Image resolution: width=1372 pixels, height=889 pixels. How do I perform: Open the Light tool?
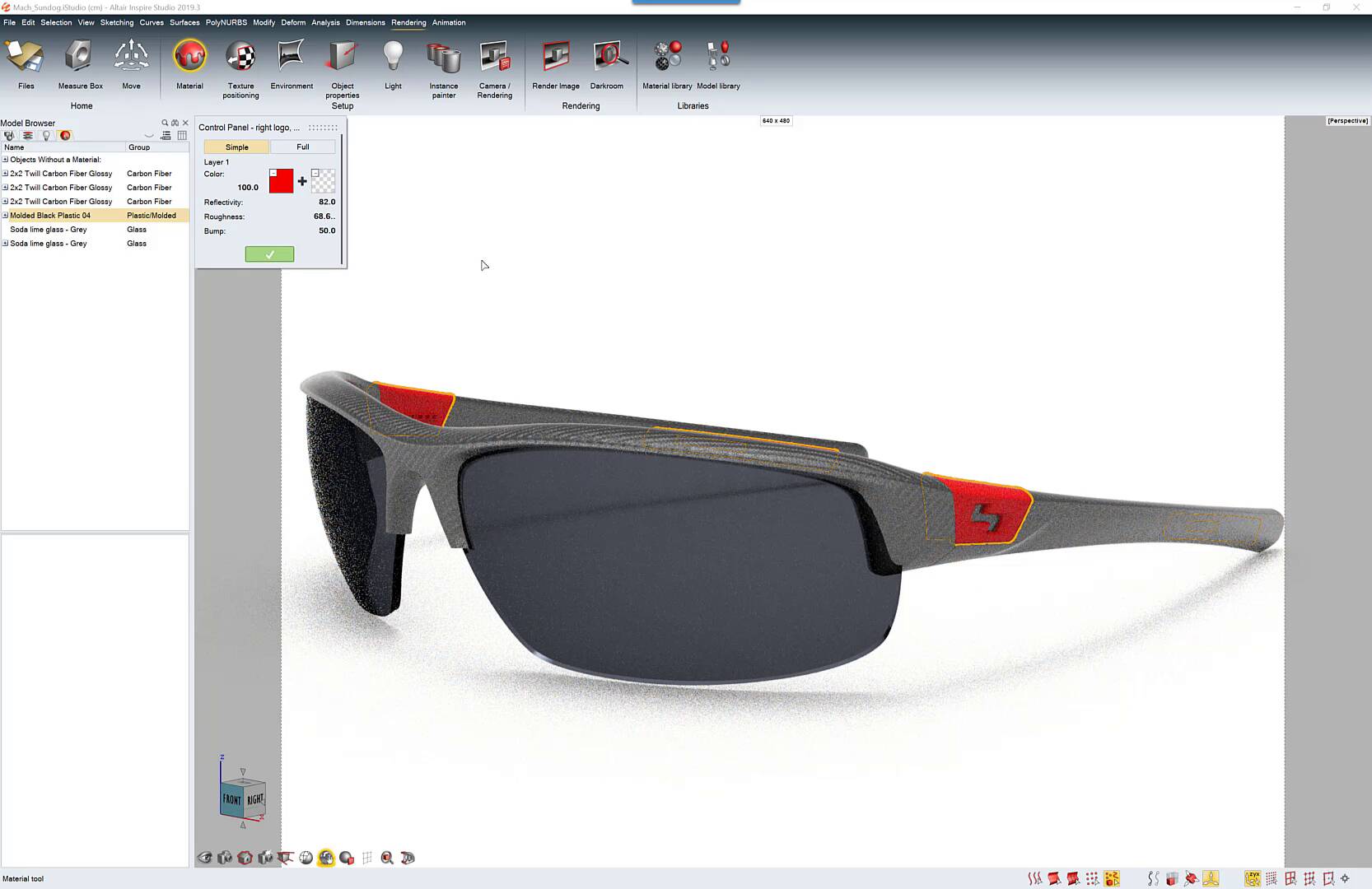[393, 58]
